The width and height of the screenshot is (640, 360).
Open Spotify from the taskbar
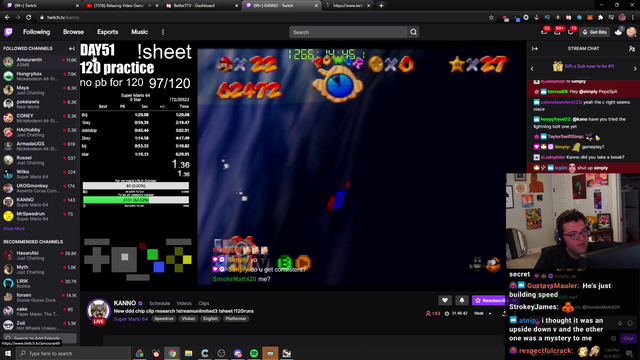pyautogui.click(x=254, y=353)
